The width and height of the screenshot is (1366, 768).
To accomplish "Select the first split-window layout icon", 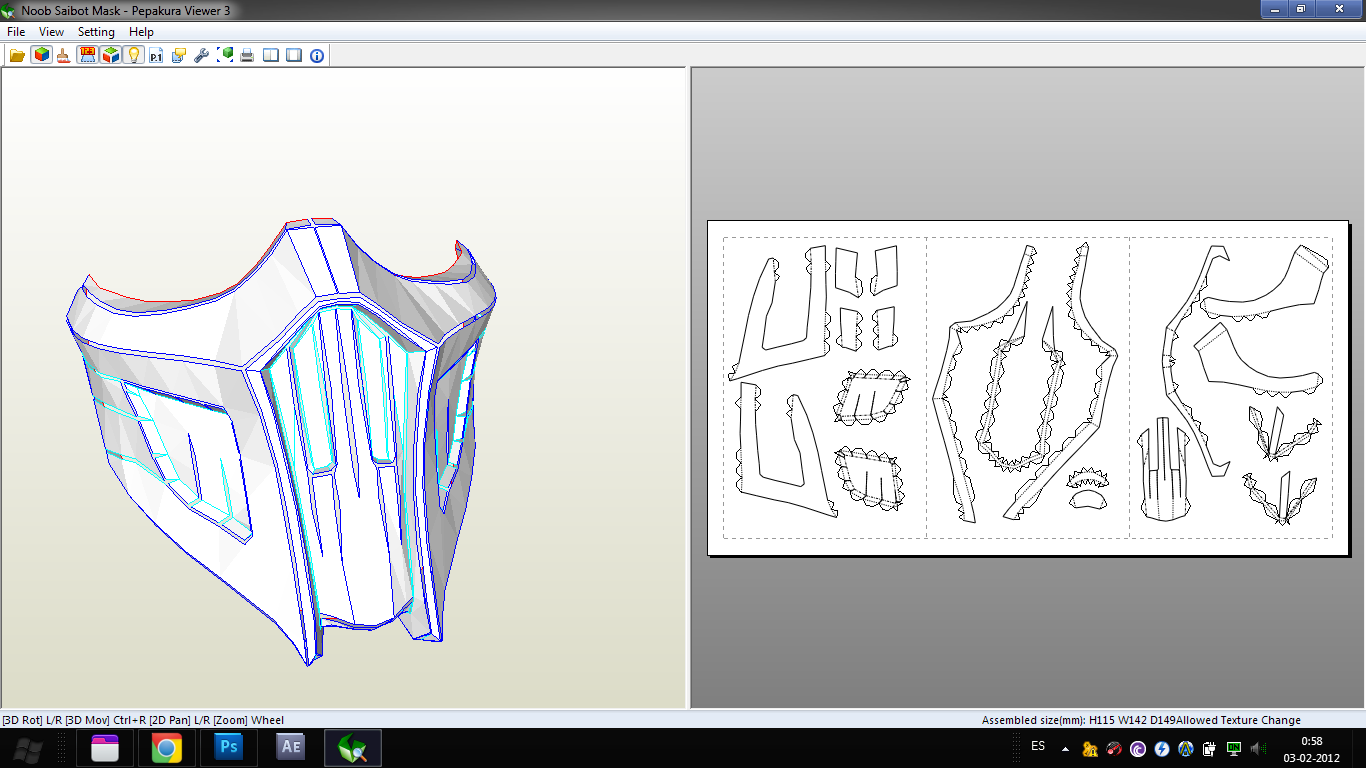I will (271, 55).
